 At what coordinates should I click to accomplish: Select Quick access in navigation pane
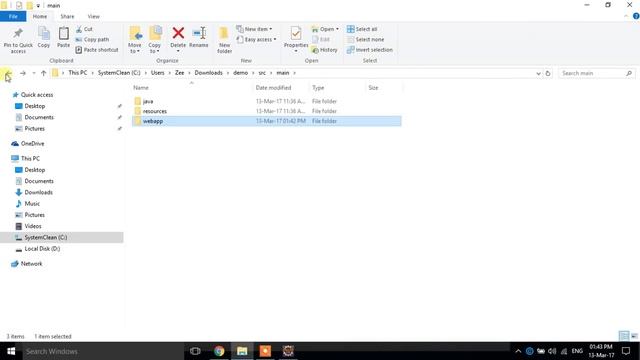(37, 95)
